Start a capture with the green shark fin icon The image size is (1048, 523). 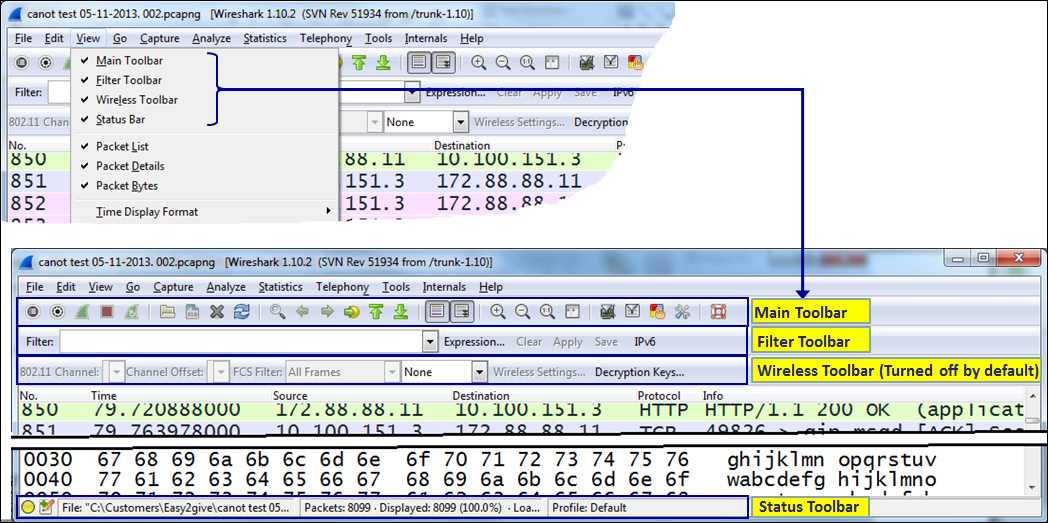pos(82,311)
